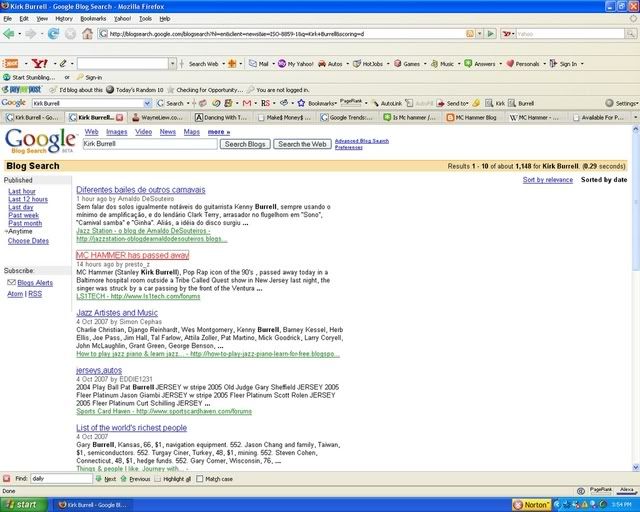The width and height of the screenshot is (640, 512).
Task: Open Advanced Blog Search link
Action: click(362, 141)
